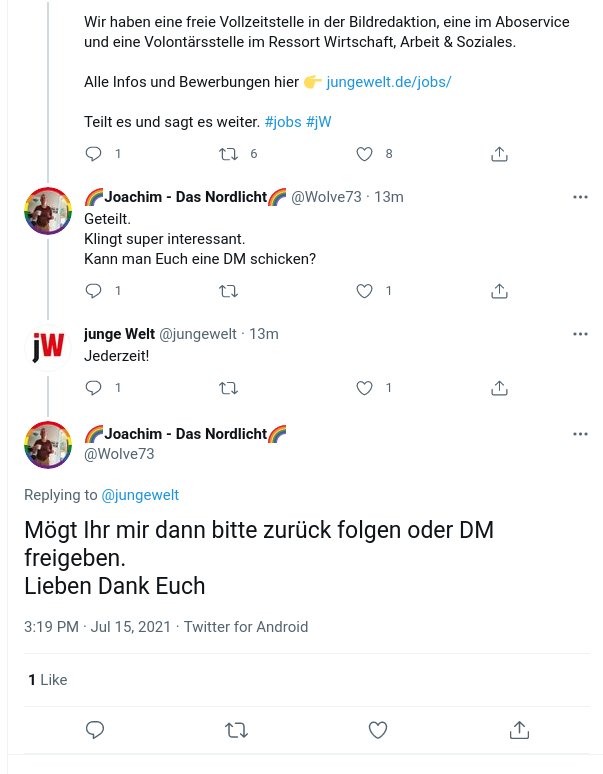Viewport: 603px width, 774px height.
Task: Click the #jobs hashtag
Action: click(x=283, y=122)
